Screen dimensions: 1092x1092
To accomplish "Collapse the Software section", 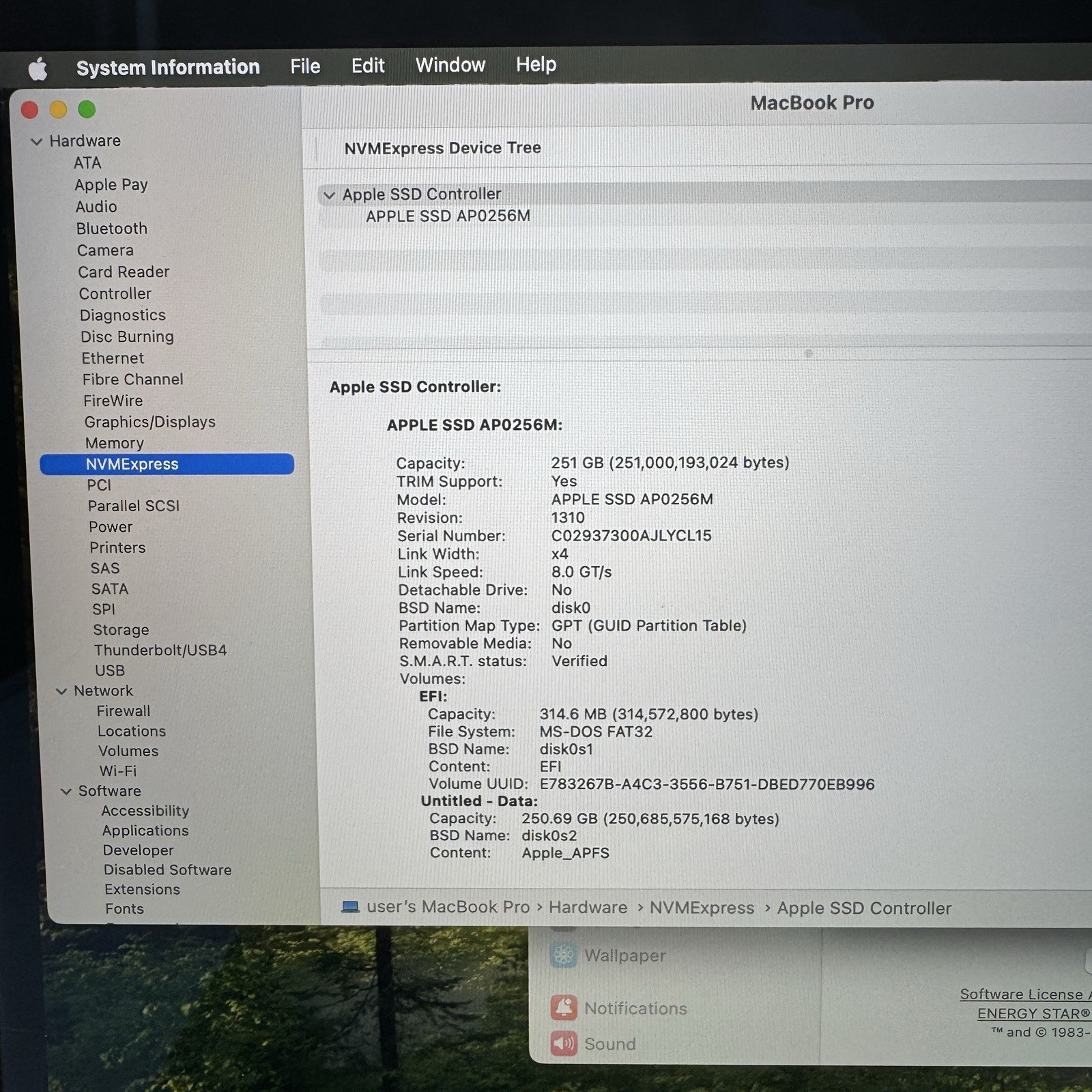I will (66, 792).
